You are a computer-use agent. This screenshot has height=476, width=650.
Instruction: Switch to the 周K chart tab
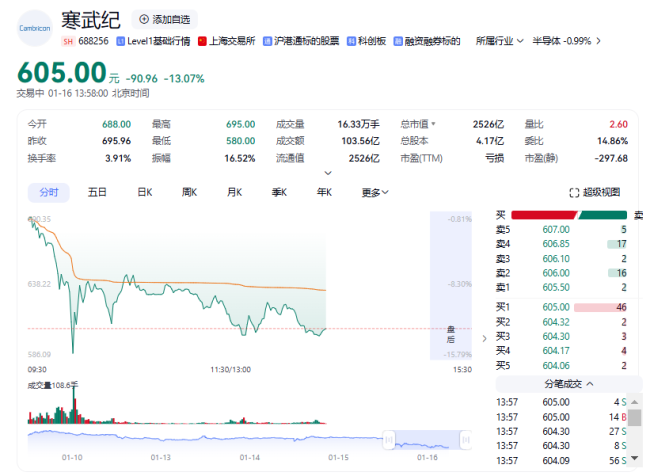click(x=189, y=192)
